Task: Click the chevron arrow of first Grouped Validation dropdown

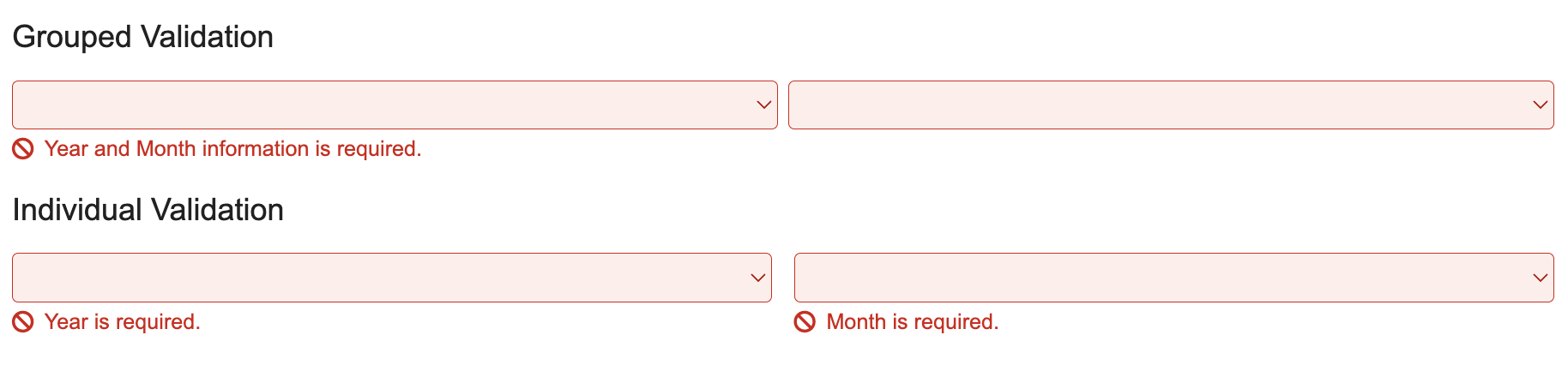Action: coord(763,105)
